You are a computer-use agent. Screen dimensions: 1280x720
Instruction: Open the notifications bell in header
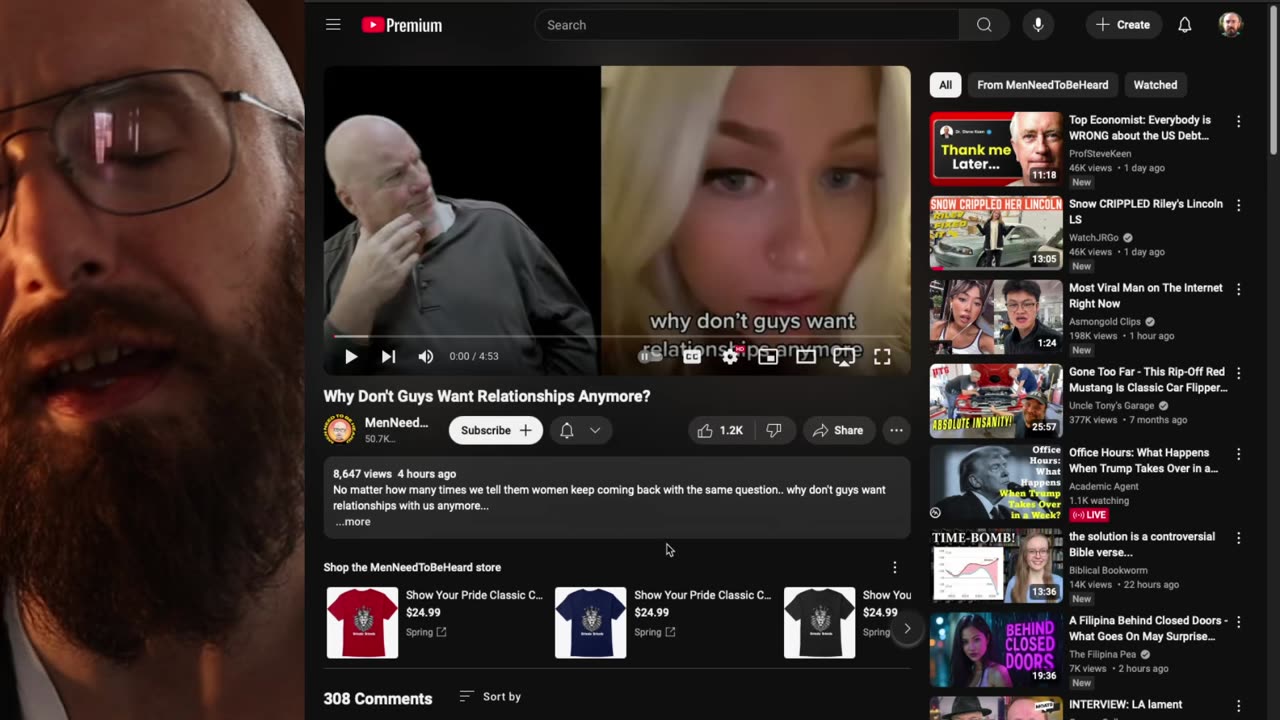[1184, 25]
